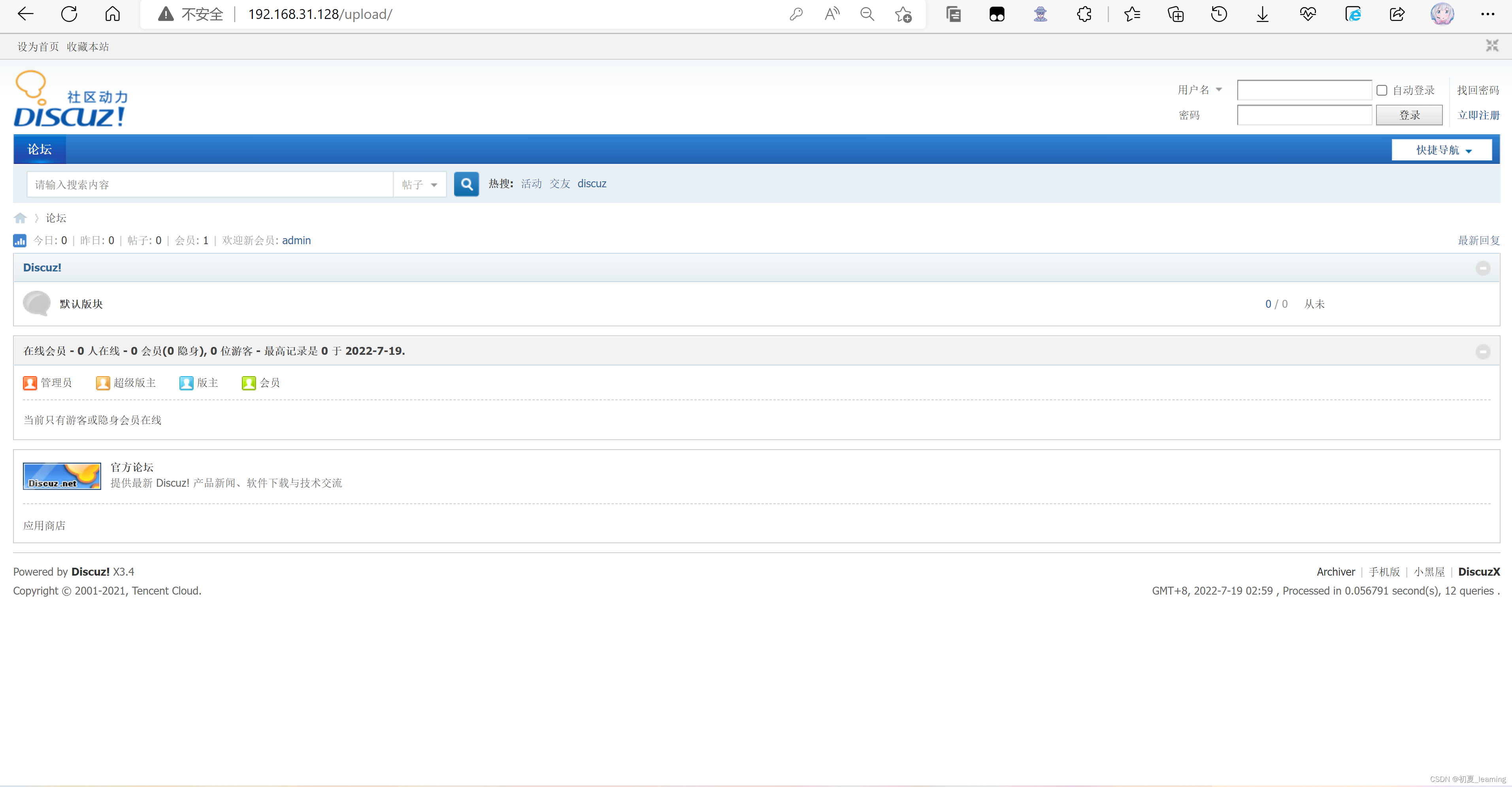Open the 小黑屋 footer link
This screenshot has height=787, width=1512.
coord(1429,572)
